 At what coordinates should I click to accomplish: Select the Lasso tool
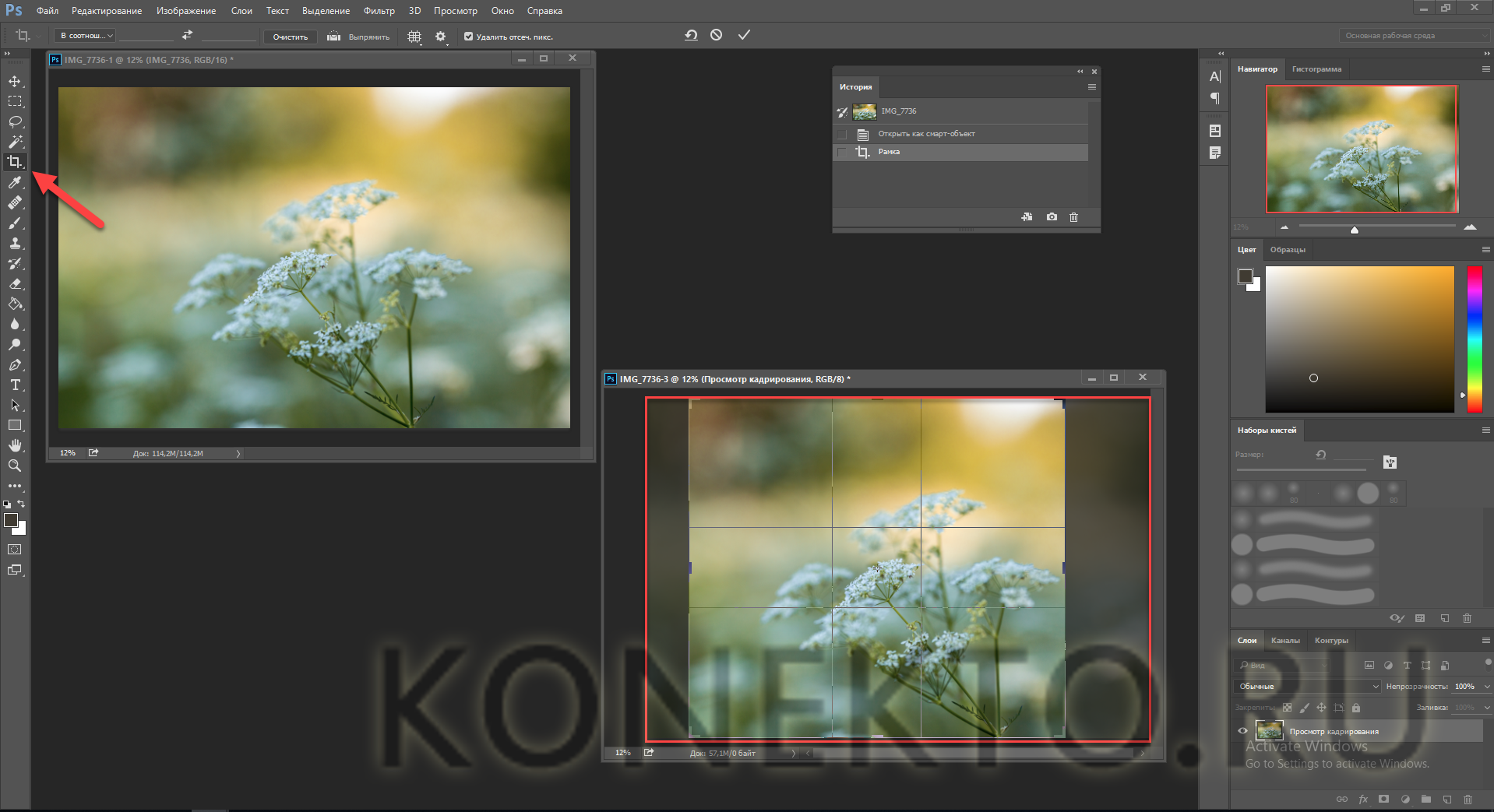pyautogui.click(x=15, y=121)
